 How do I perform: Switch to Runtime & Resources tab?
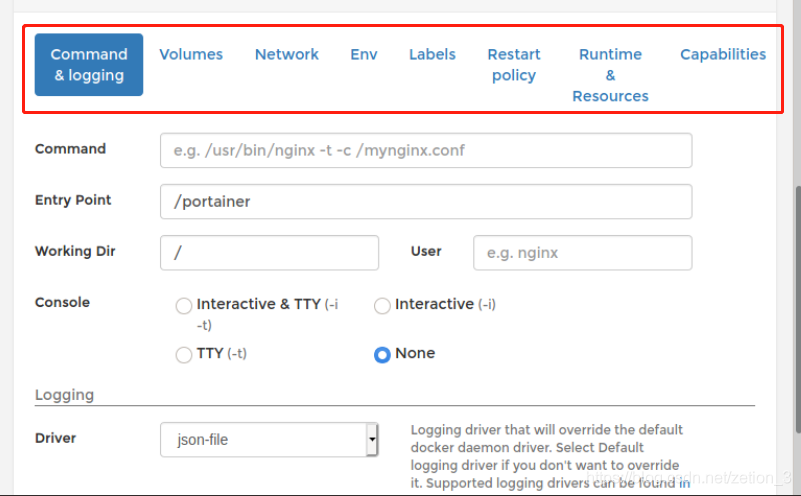(x=610, y=75)
